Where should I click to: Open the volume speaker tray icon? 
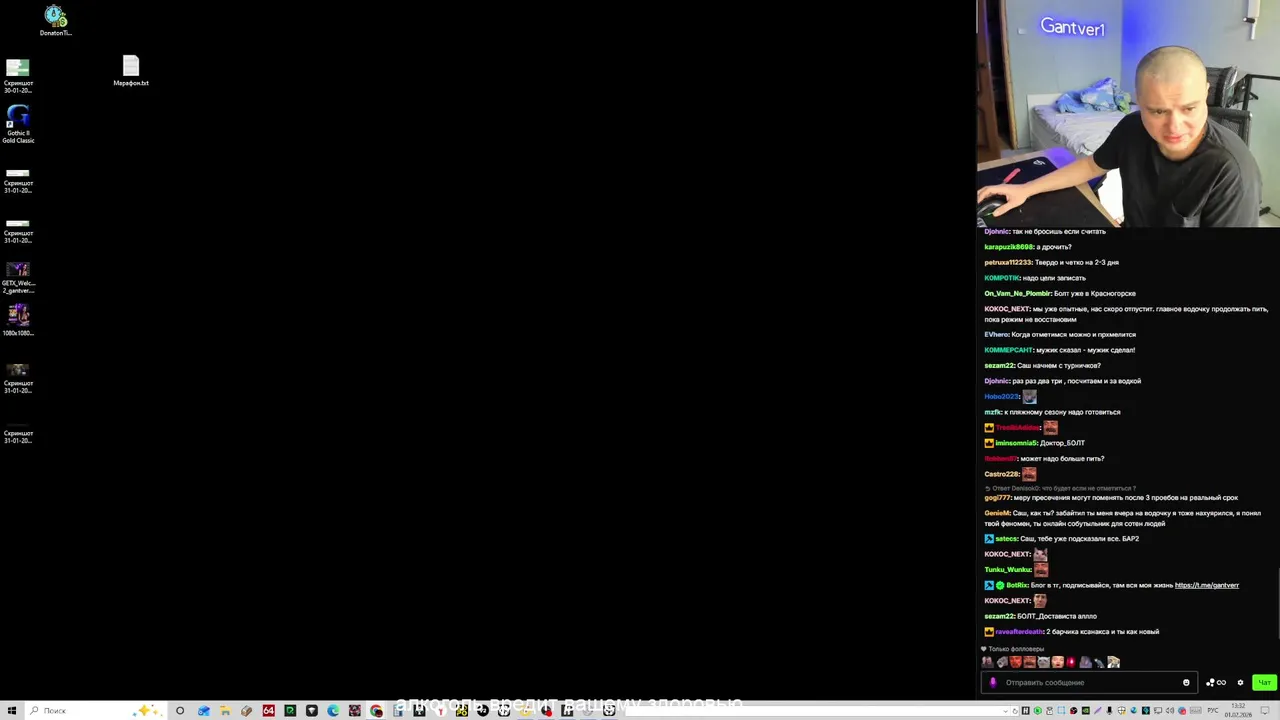(x=1170, y=710)
